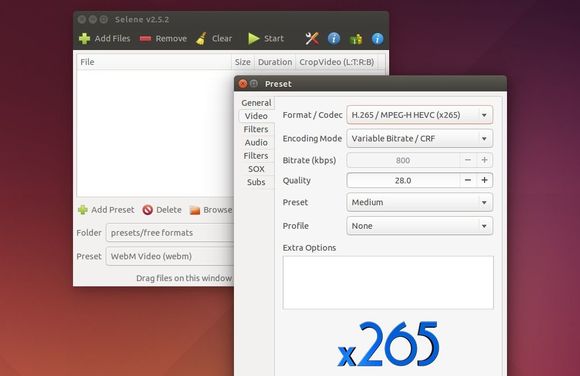Image resolution: width=580 pixels, height=376 pixels.
Task: Click the x265 logo image
Action: [x=388, y=344]
